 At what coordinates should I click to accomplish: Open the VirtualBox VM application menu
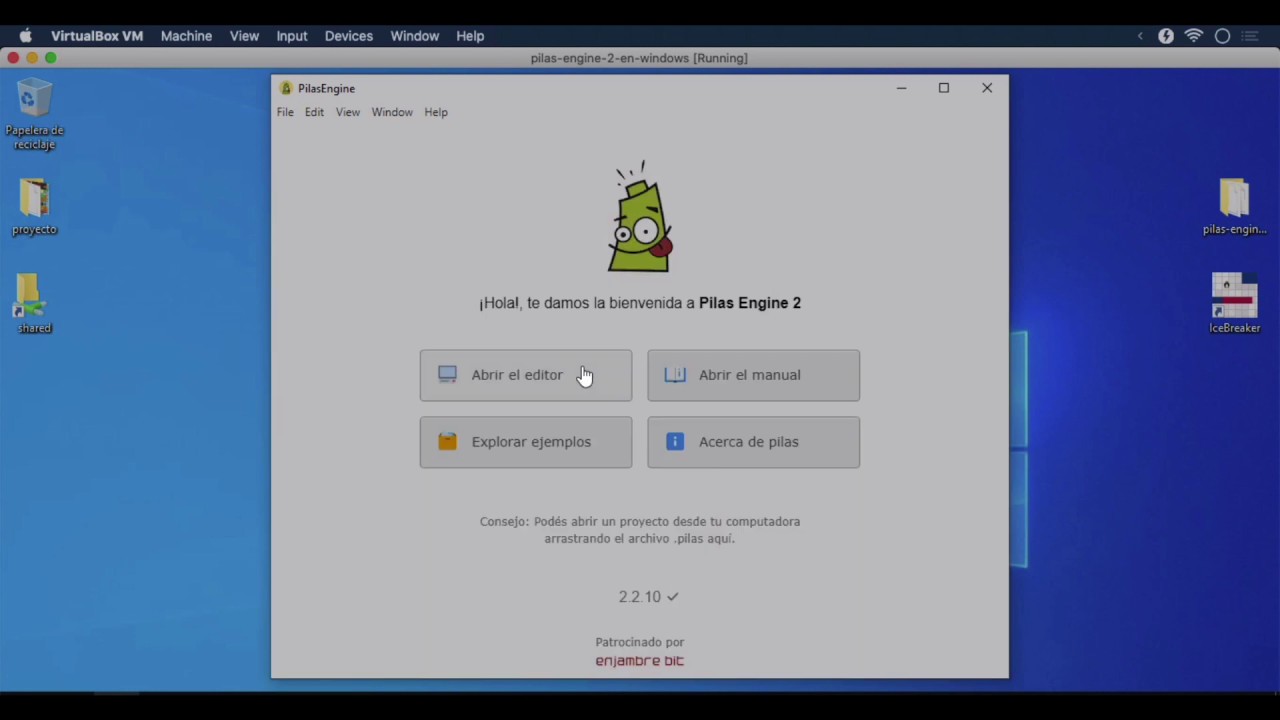pos(97,36)
